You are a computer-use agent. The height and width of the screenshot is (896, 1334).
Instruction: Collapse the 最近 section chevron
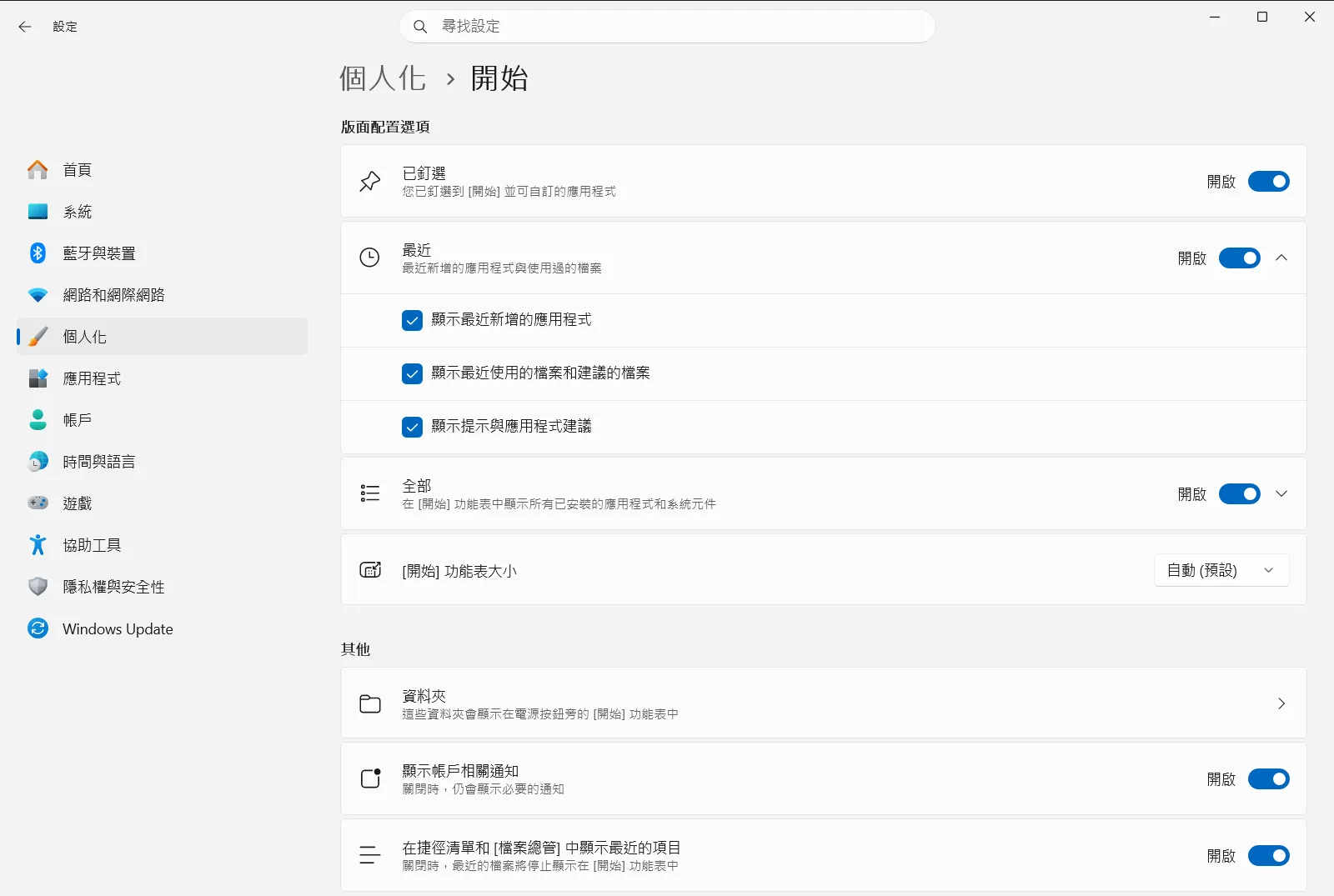(x=1281, y=258)
